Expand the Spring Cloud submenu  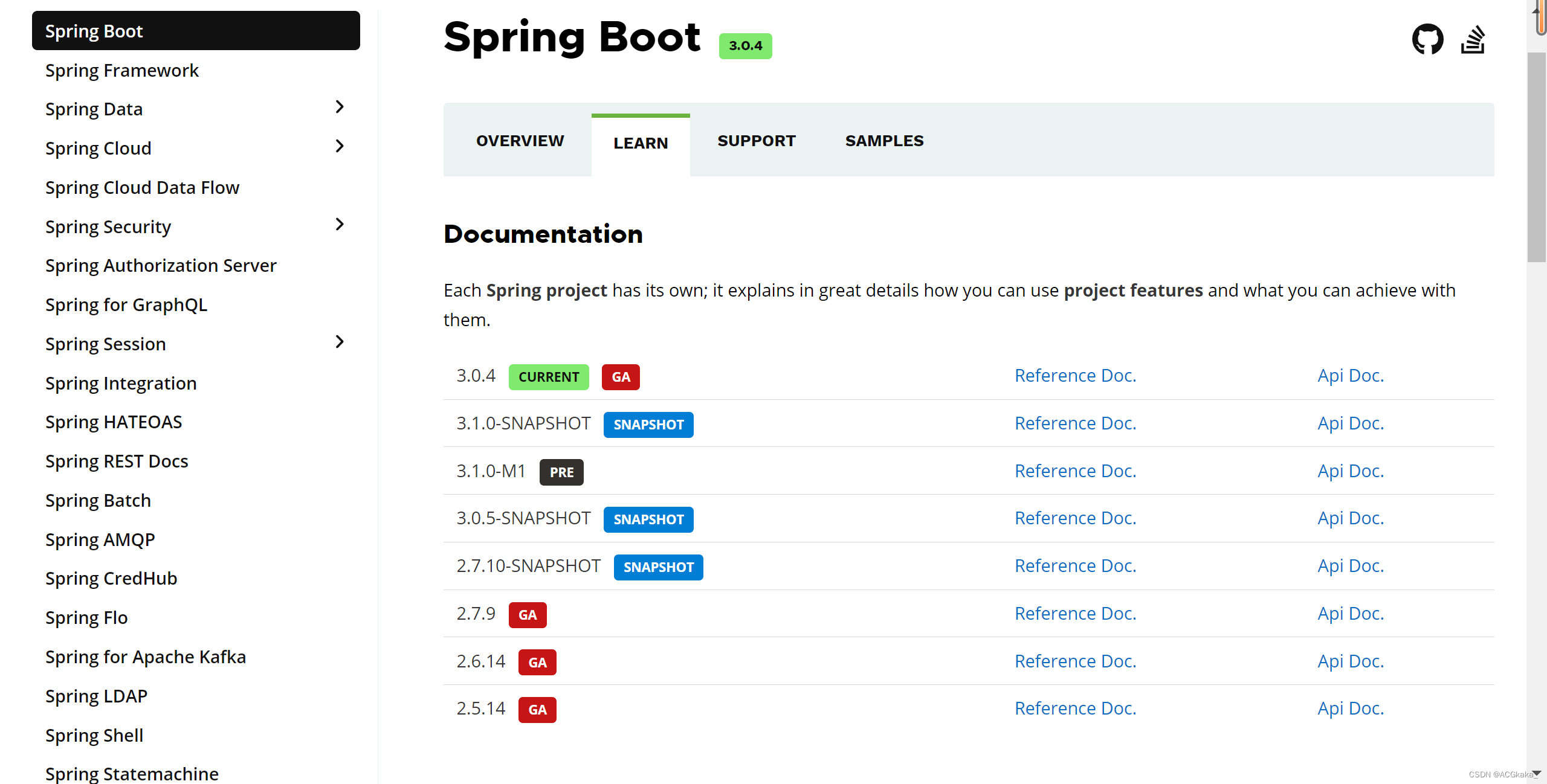click(340, 146)
